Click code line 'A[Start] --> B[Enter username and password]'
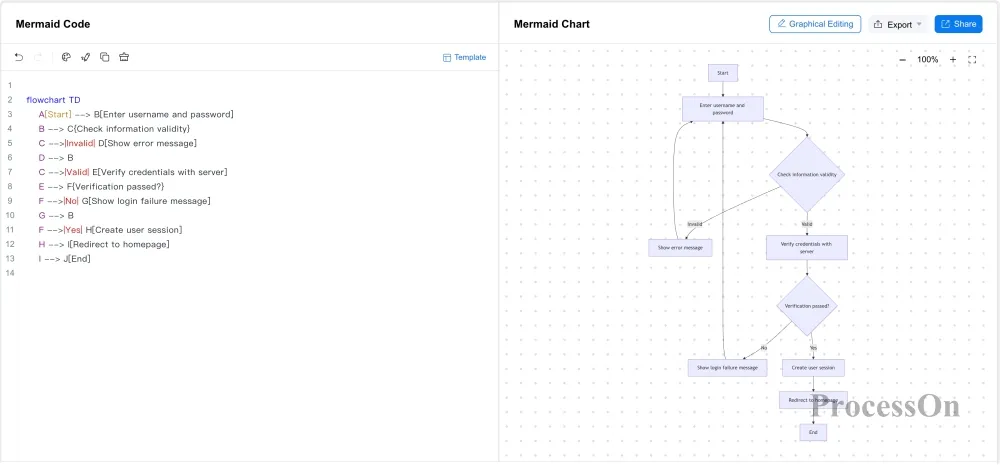The height and width of the screenshot is (465, 1000). click(x=136, y=115)
